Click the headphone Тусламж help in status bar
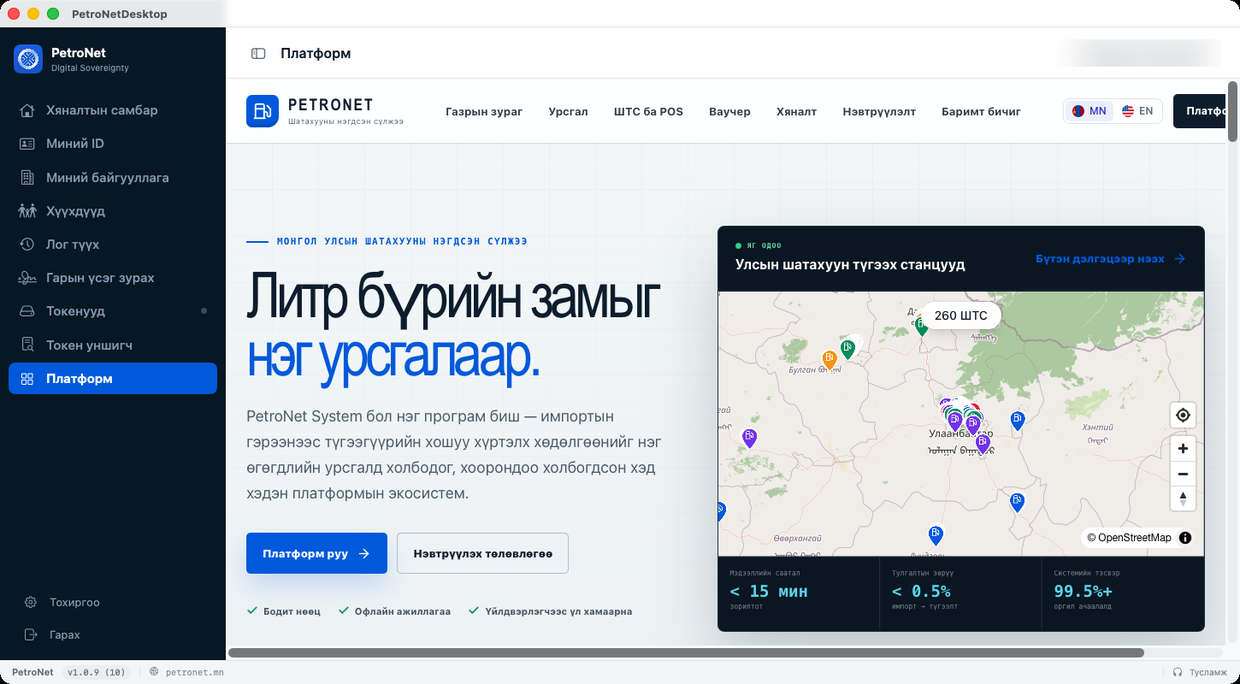The width and height of the screenshot is (1240, 684). [1199, 673]
